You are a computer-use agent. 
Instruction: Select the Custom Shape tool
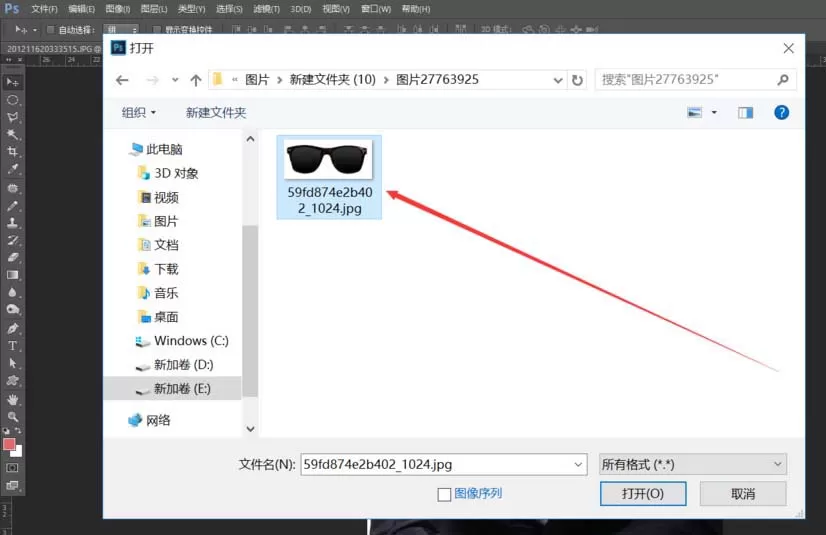coord(12,381)
